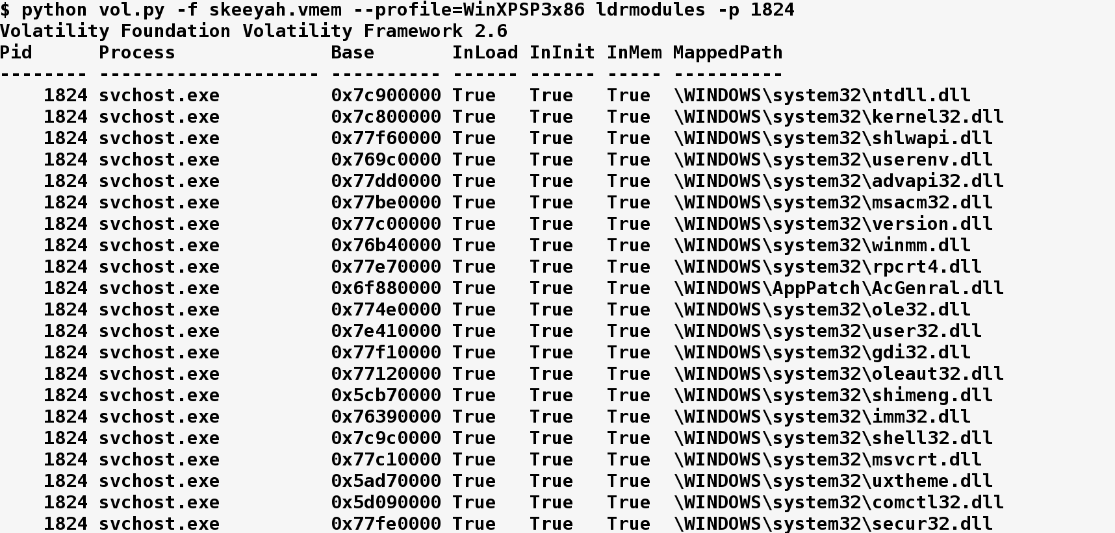
Task: Click the AppPatch\AcGenral.dll path
Action: (x=838, y=288)
